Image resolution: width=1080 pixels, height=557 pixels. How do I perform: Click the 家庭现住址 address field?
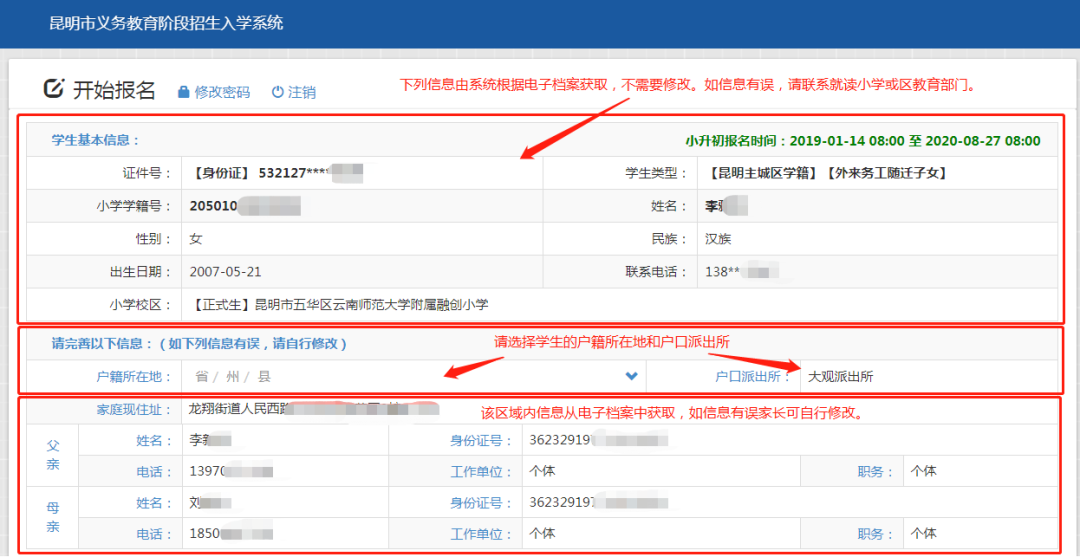[620, 409]
